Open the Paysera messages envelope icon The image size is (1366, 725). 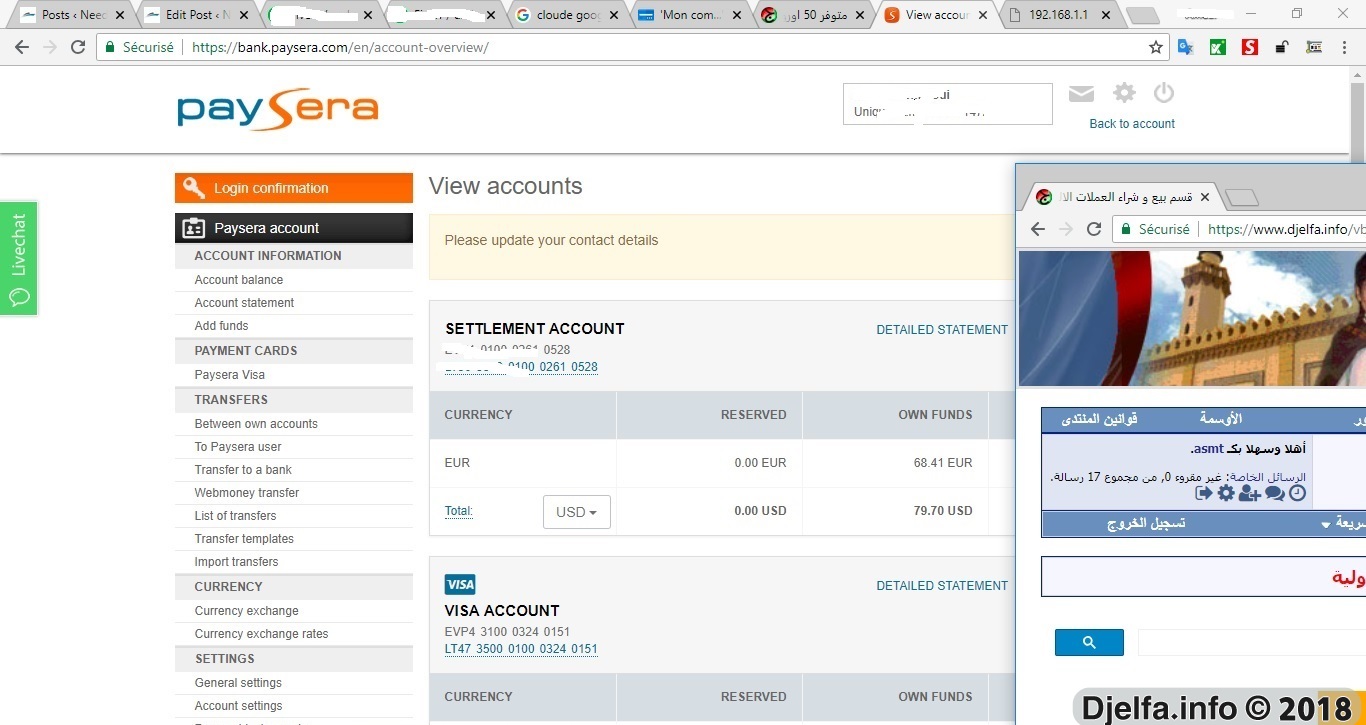click(x=1081, y=93)
